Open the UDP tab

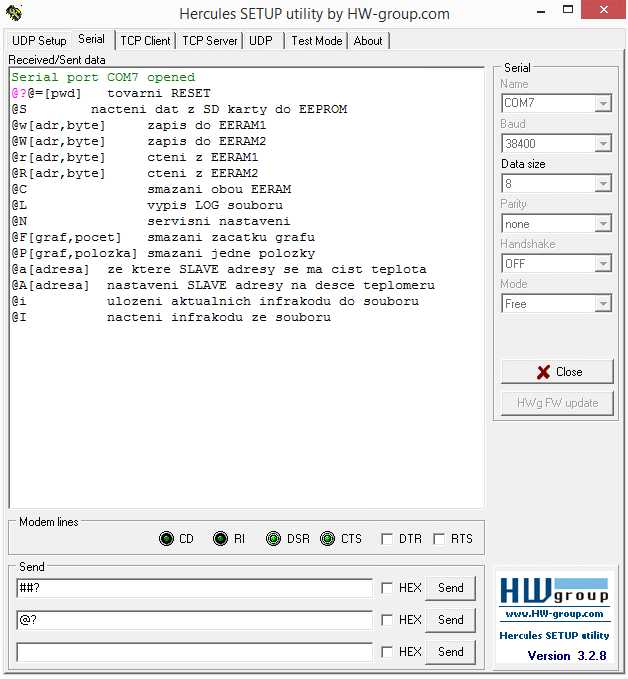tap(261, 41)
